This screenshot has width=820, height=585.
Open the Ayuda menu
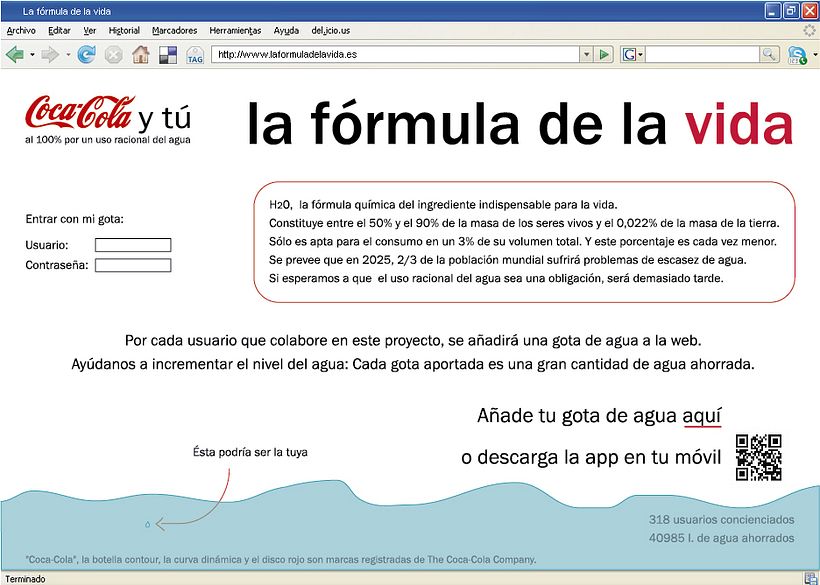(x=286, y=30)
